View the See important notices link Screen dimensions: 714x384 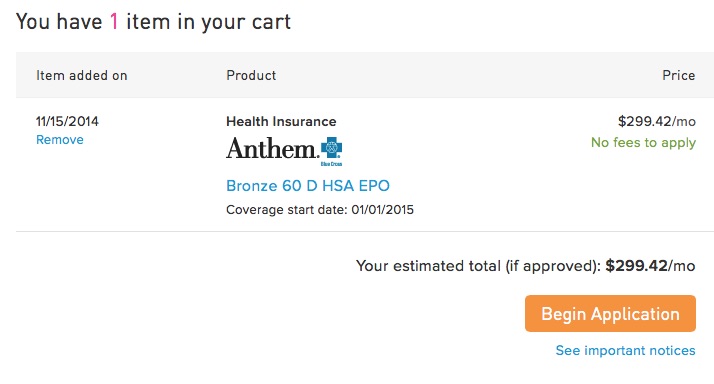coord(625,350)
